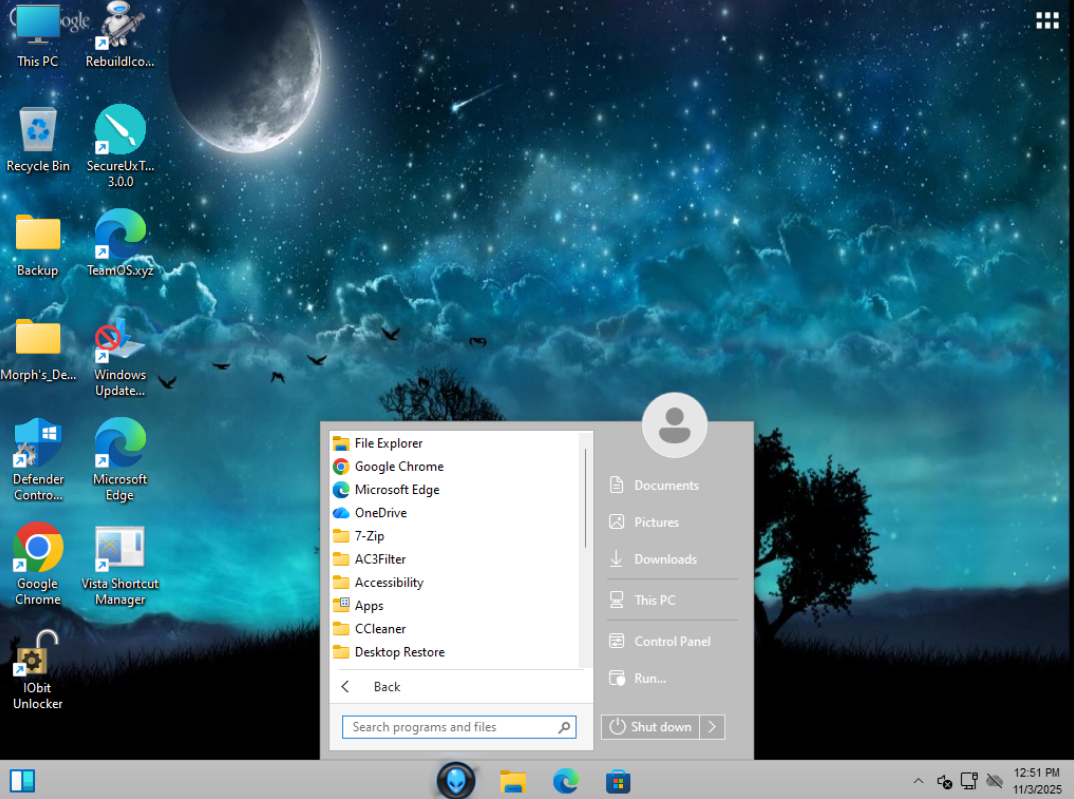Click the user account avatar picture
1074x799 pixels.
675,425
